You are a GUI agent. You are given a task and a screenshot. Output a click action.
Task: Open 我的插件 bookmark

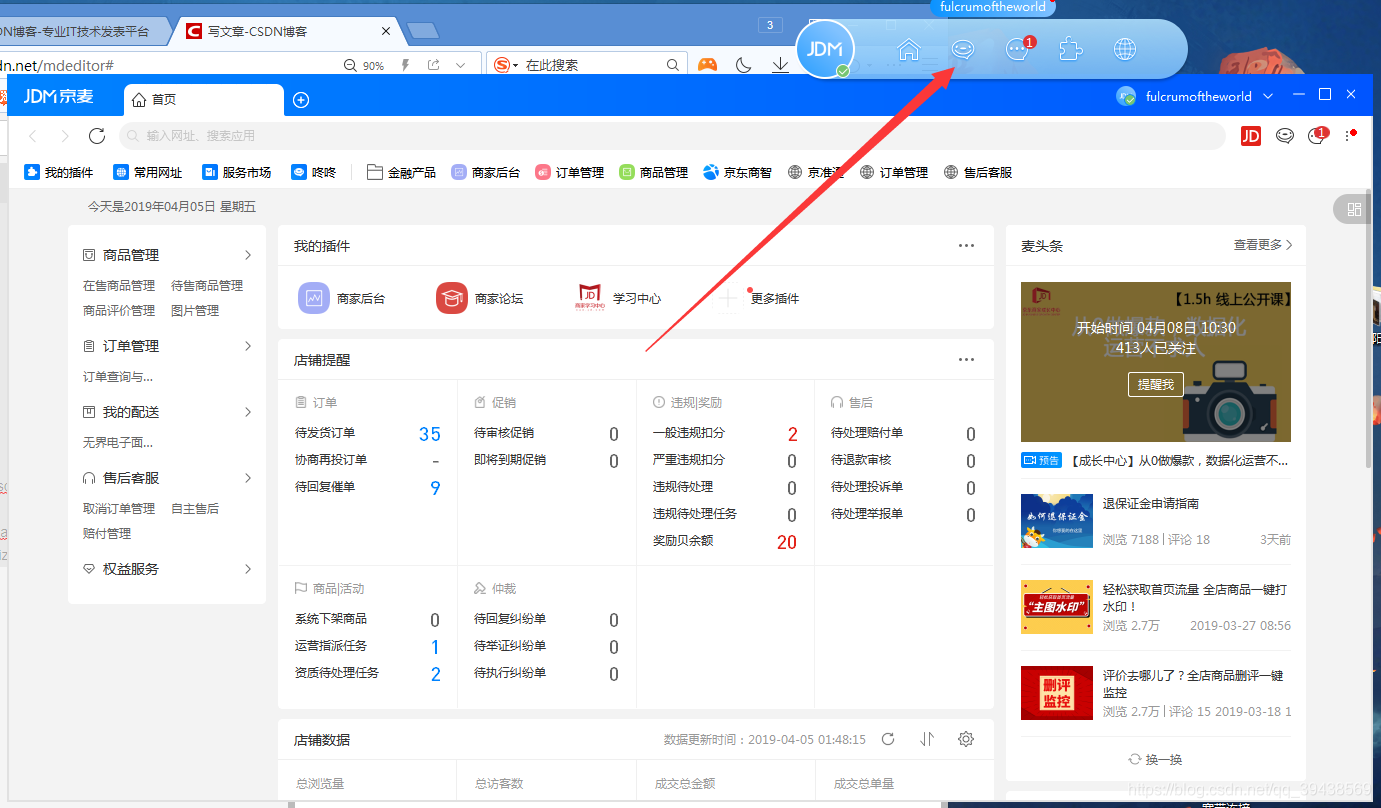point(59,172)
